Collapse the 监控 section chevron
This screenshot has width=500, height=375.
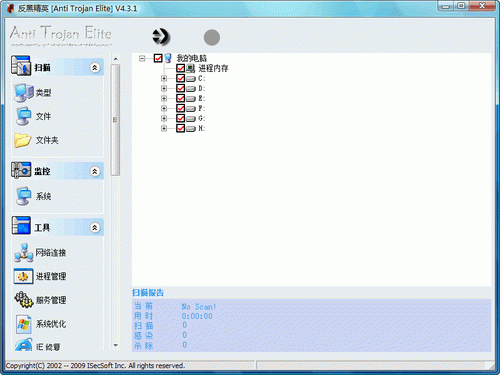95,171
